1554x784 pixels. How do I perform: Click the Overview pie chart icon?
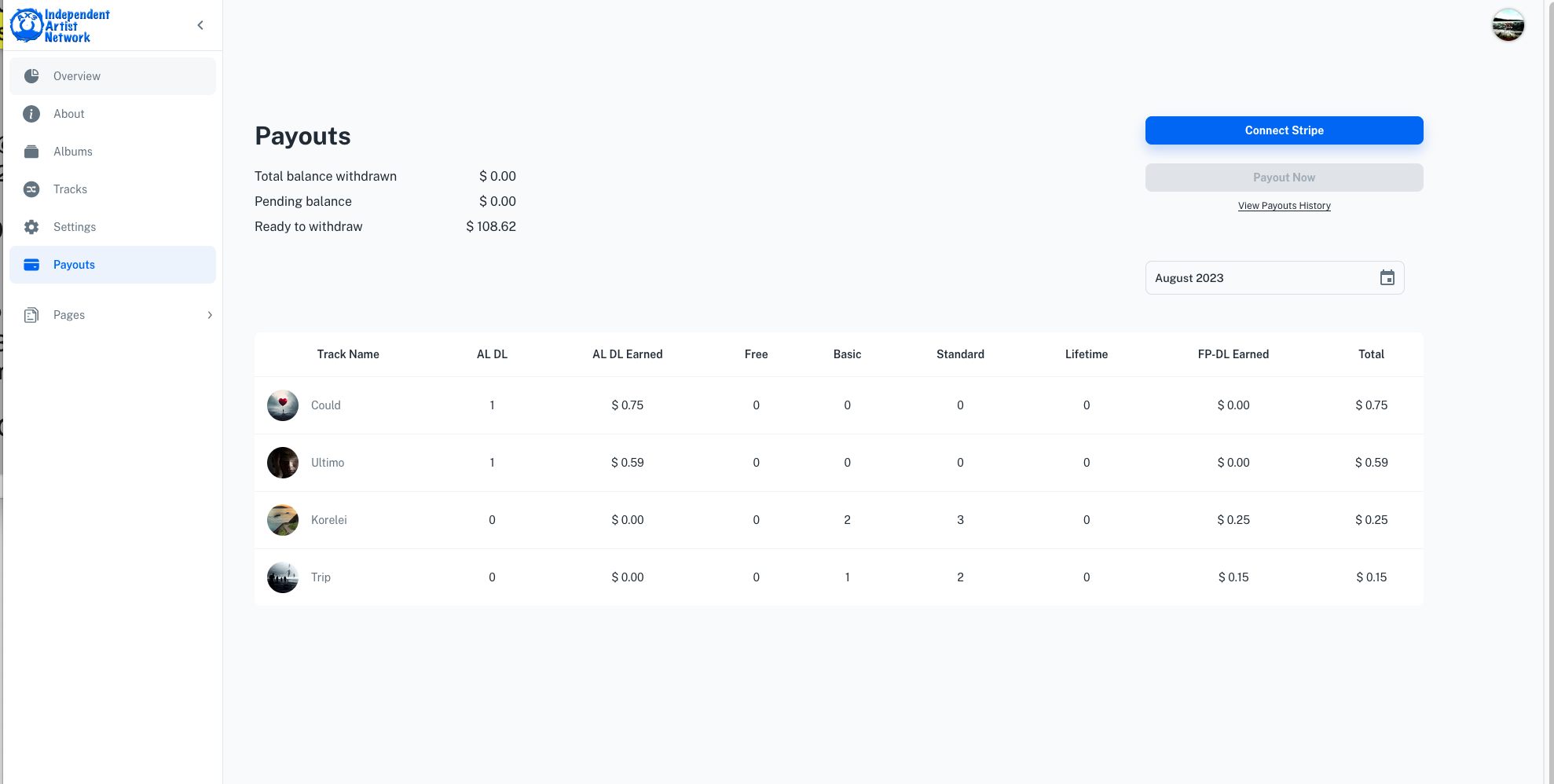pyautogui.click(x=31, y=76)
